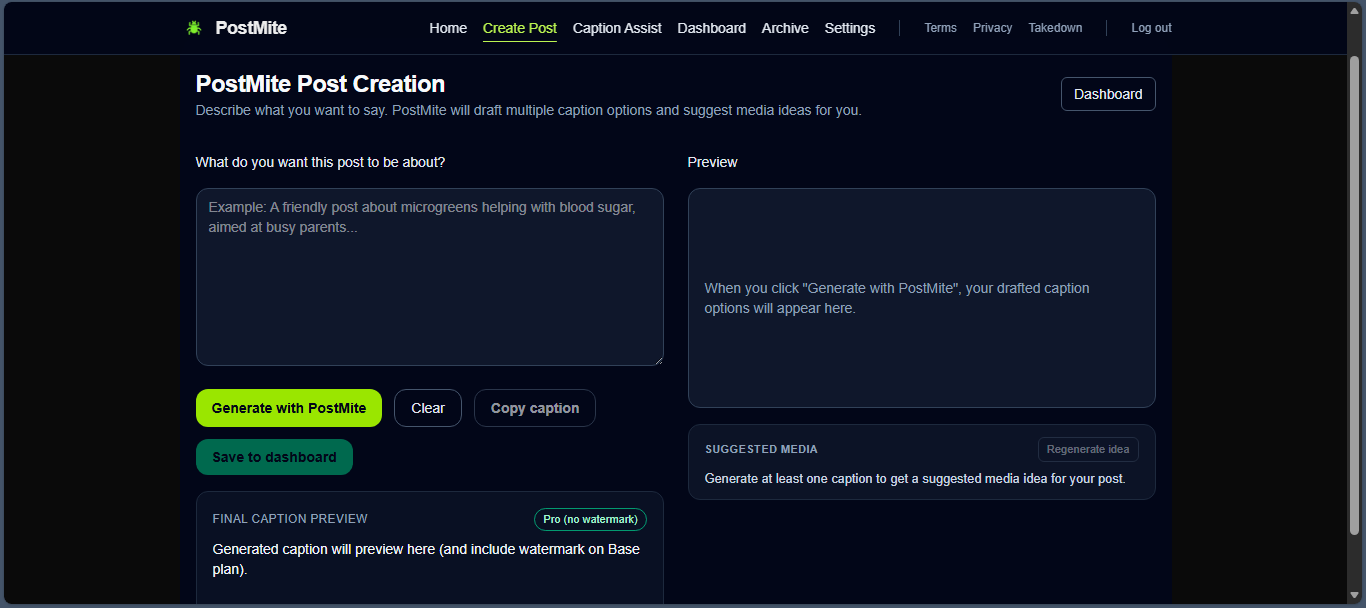The width and height of the screenshot is (1366, 608).
Task: Navigate to the Archive page
Action: click(785, 28)
